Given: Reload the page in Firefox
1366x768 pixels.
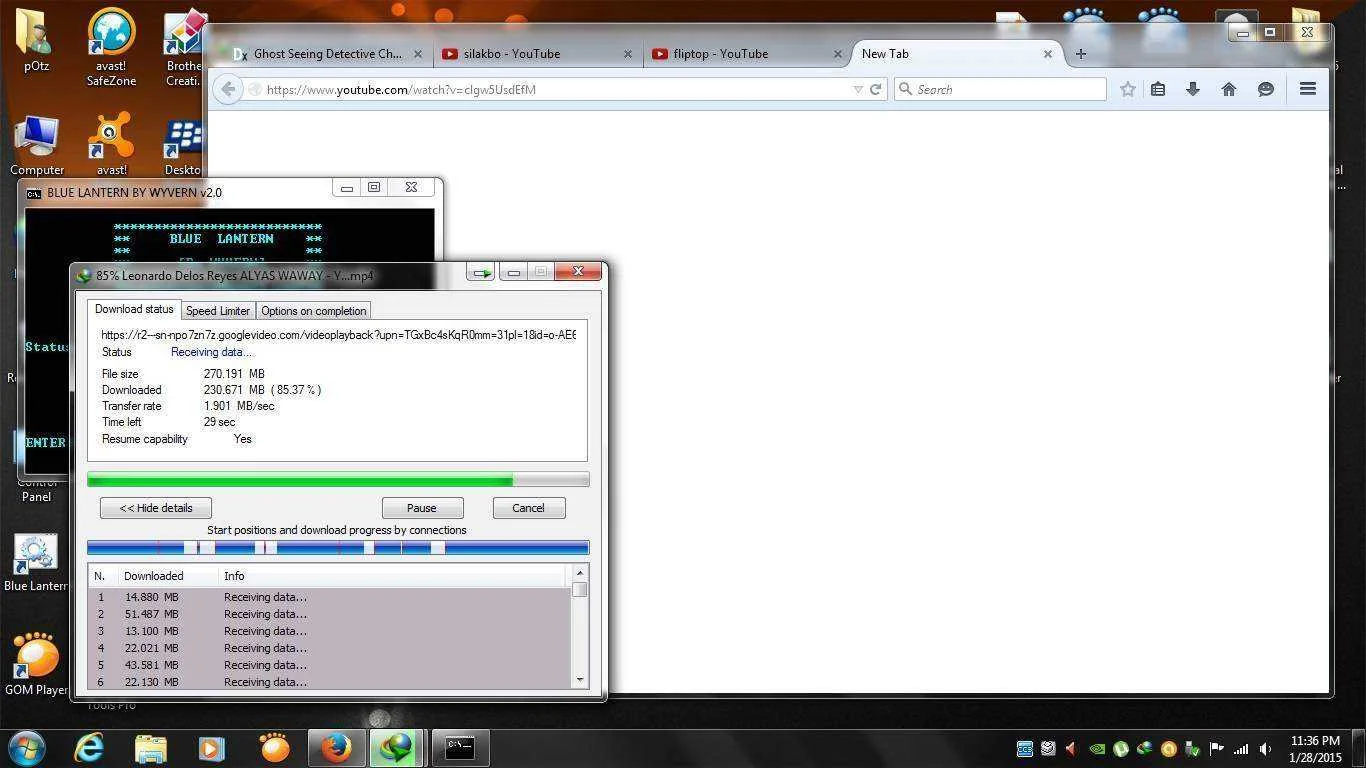Looking at the screenshot, I should click(876, 89).
